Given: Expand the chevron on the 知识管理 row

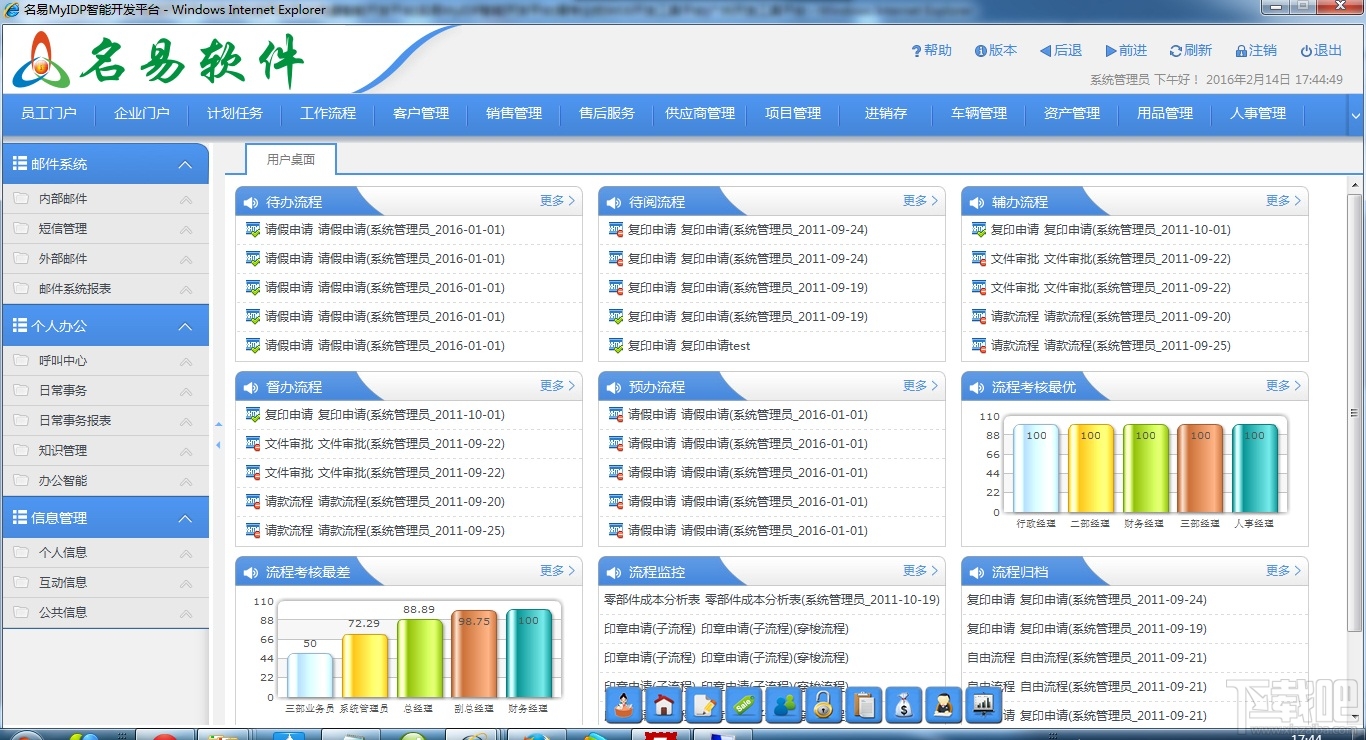Looking at the screenshot, I should (x=186, y=451).
